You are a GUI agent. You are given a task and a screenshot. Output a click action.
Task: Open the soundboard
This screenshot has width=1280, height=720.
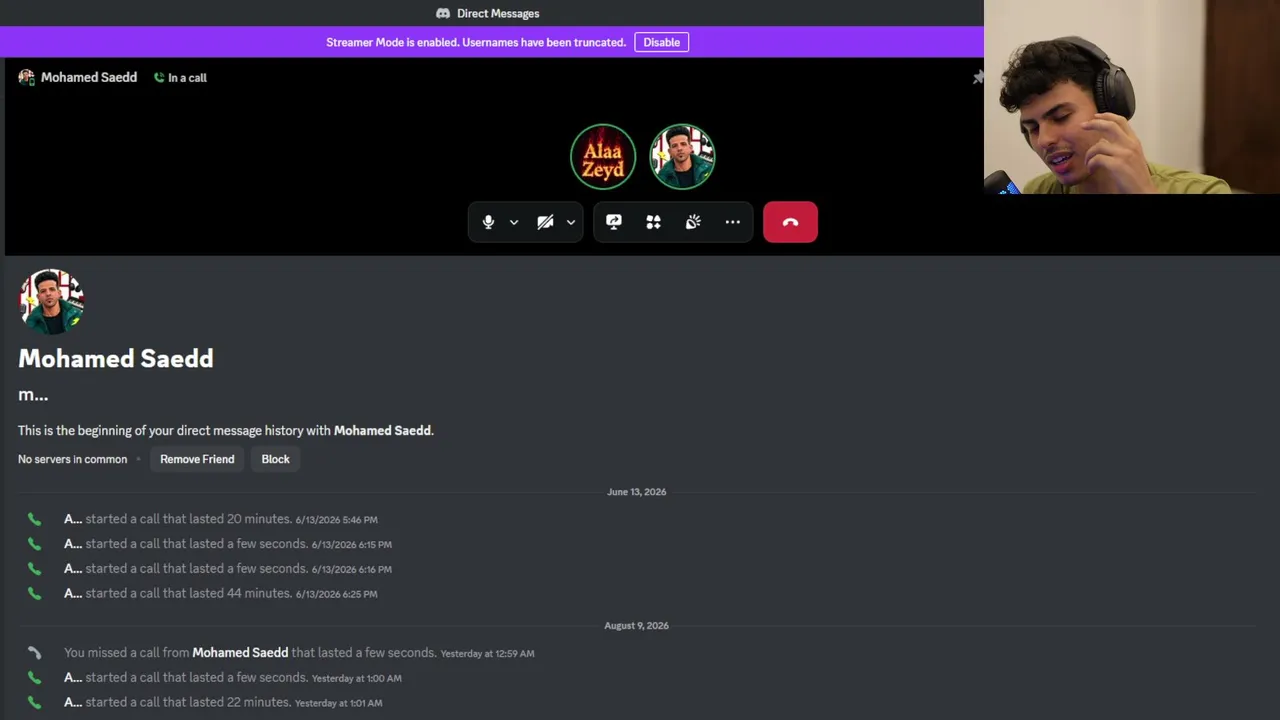pyautogui.click(x=693, y=222)
